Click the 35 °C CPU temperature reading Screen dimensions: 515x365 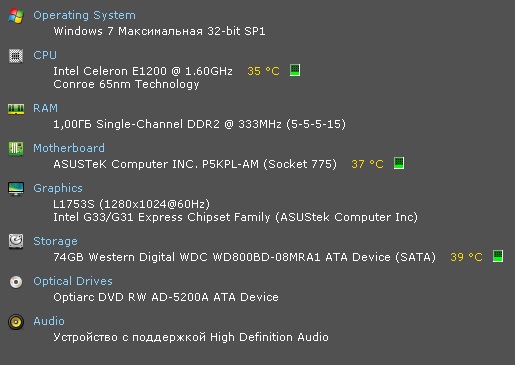click(x=263, y=71)
